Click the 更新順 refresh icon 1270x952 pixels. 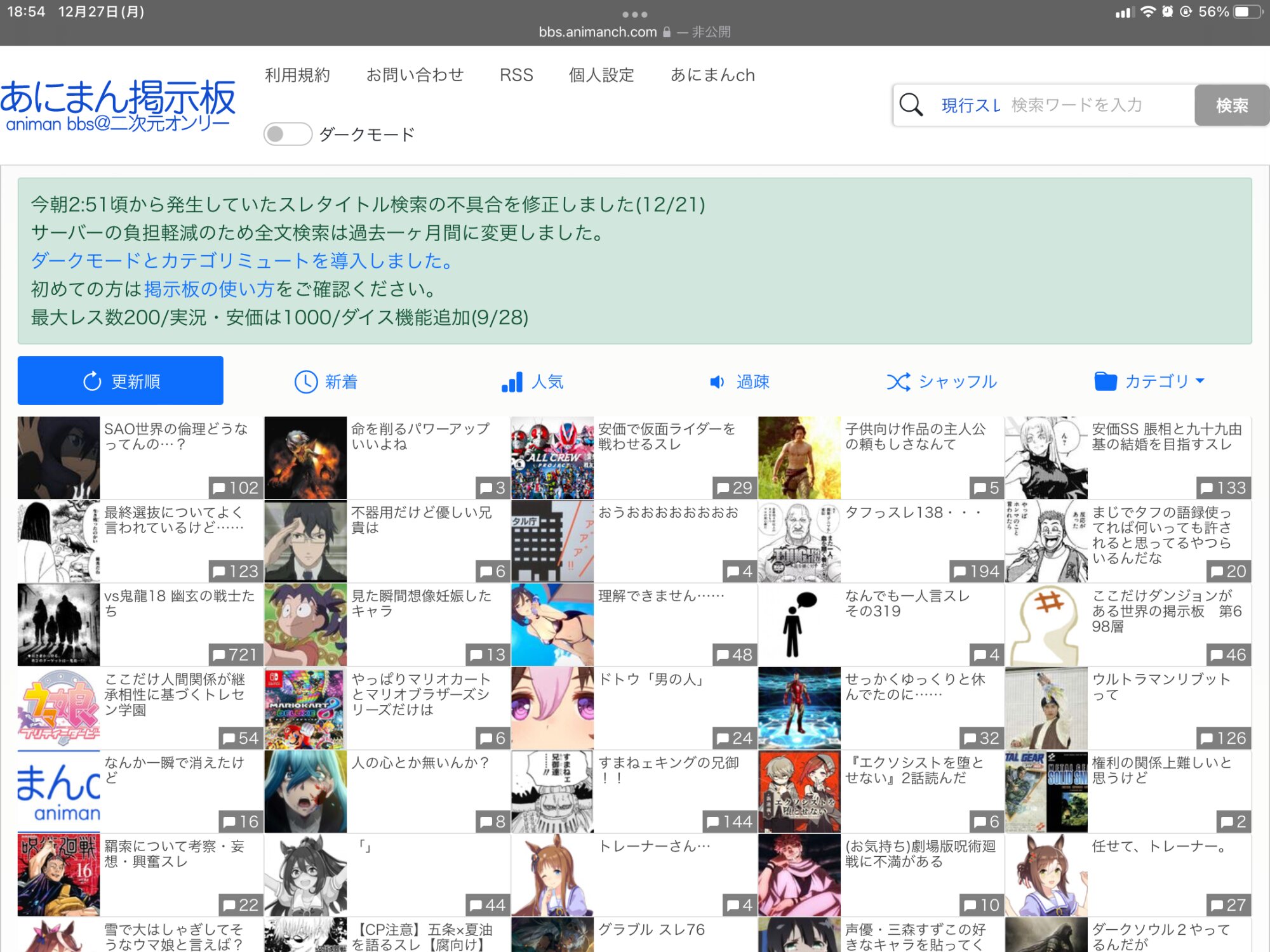tap(92, 381)
